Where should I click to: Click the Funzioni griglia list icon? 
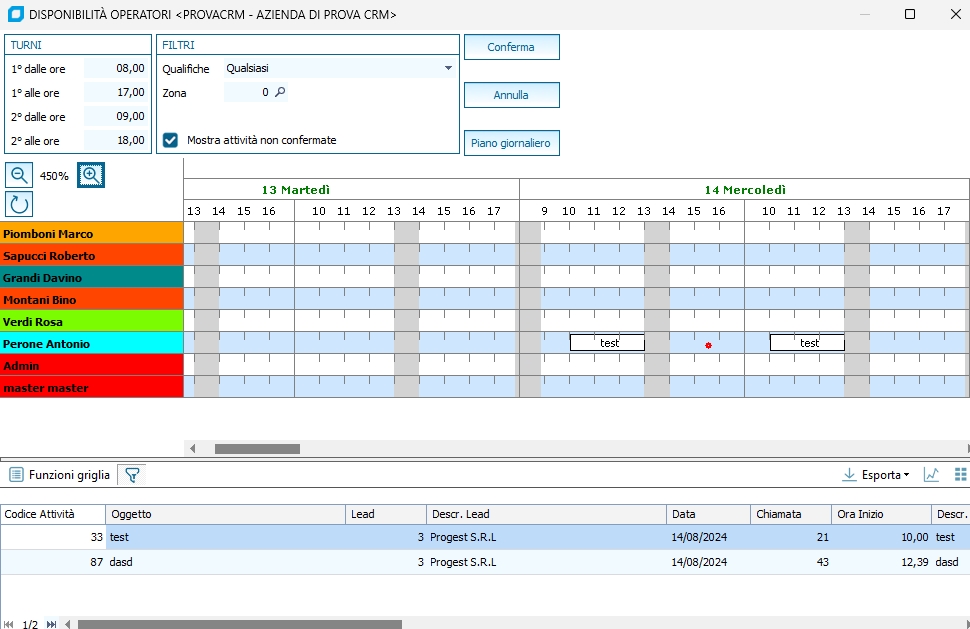[x=16, y=475]
